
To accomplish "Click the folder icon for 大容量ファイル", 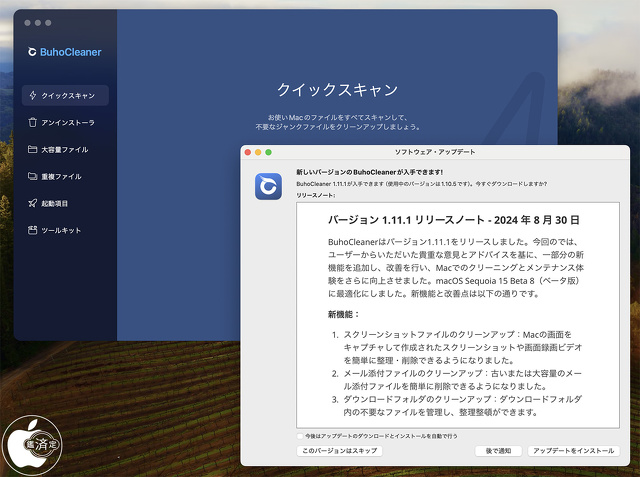I will coord(33,149).
